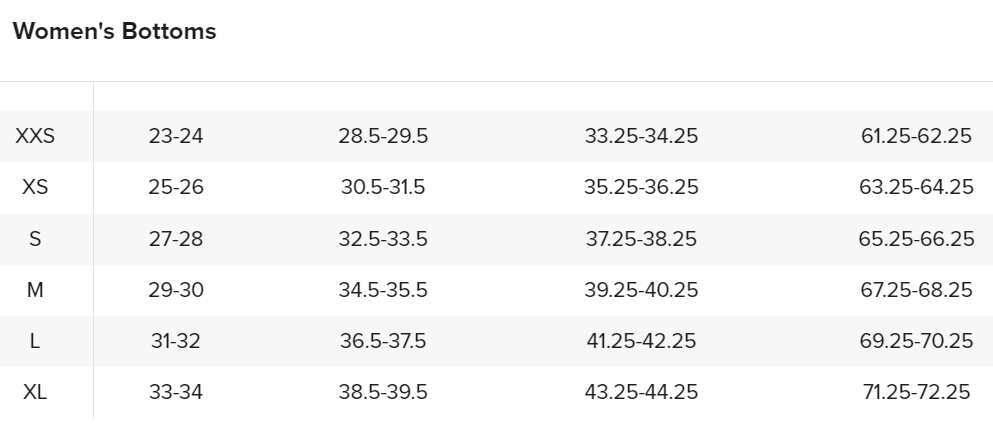Select the 43.25-44.25 cell in XL row

[641, 392]
